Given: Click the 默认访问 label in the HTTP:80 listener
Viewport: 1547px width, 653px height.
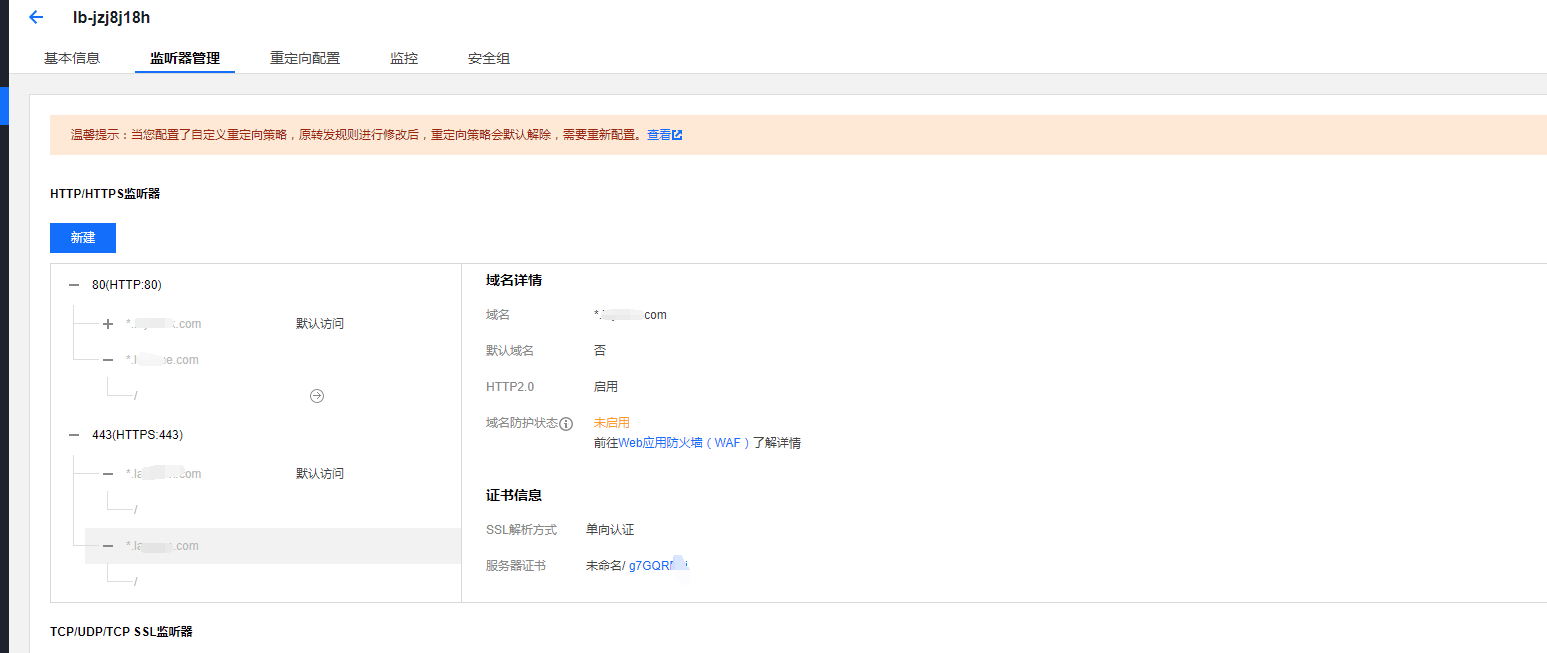Looking at the screenshot, I should click(320, 324).
